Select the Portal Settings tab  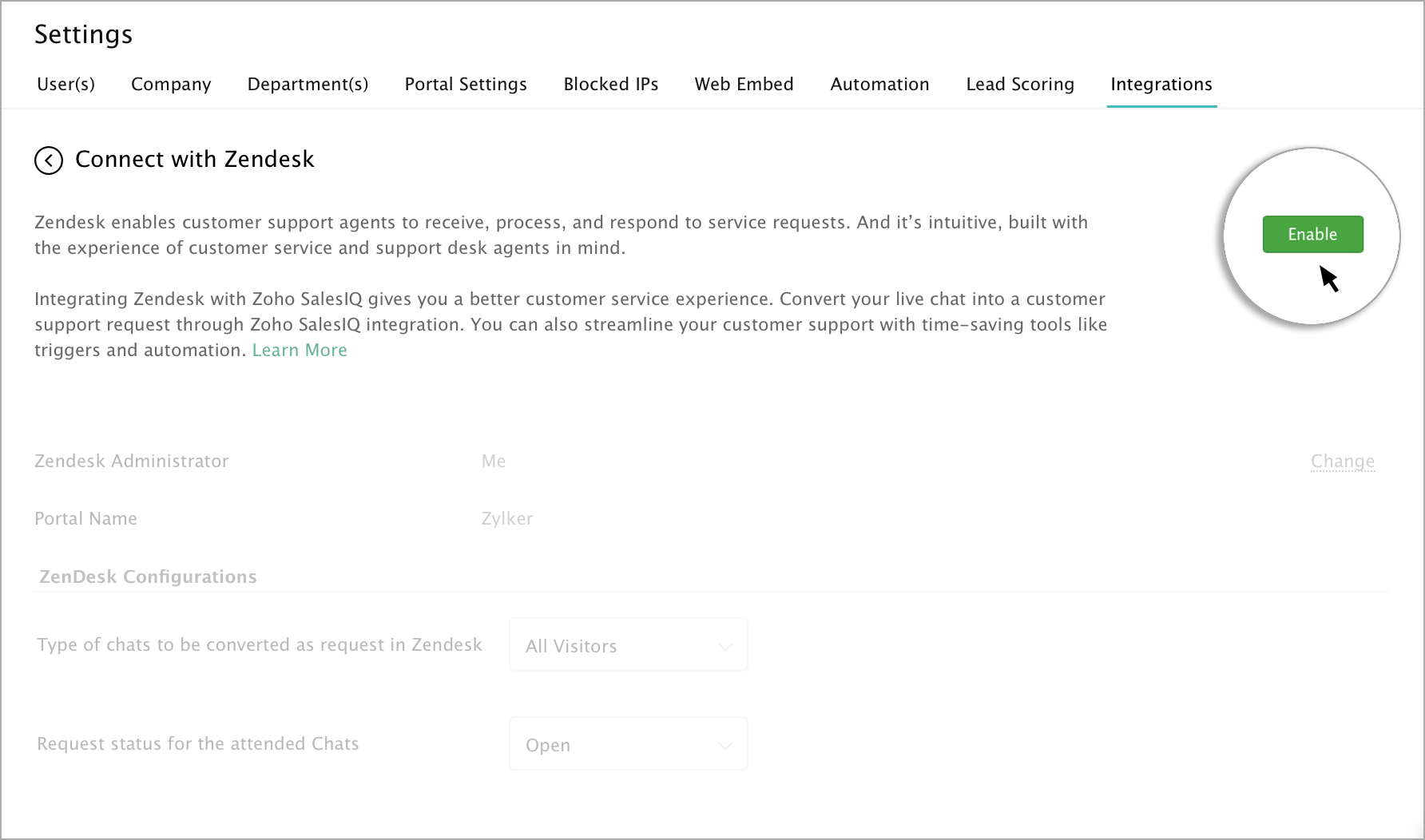coord(466,84)
